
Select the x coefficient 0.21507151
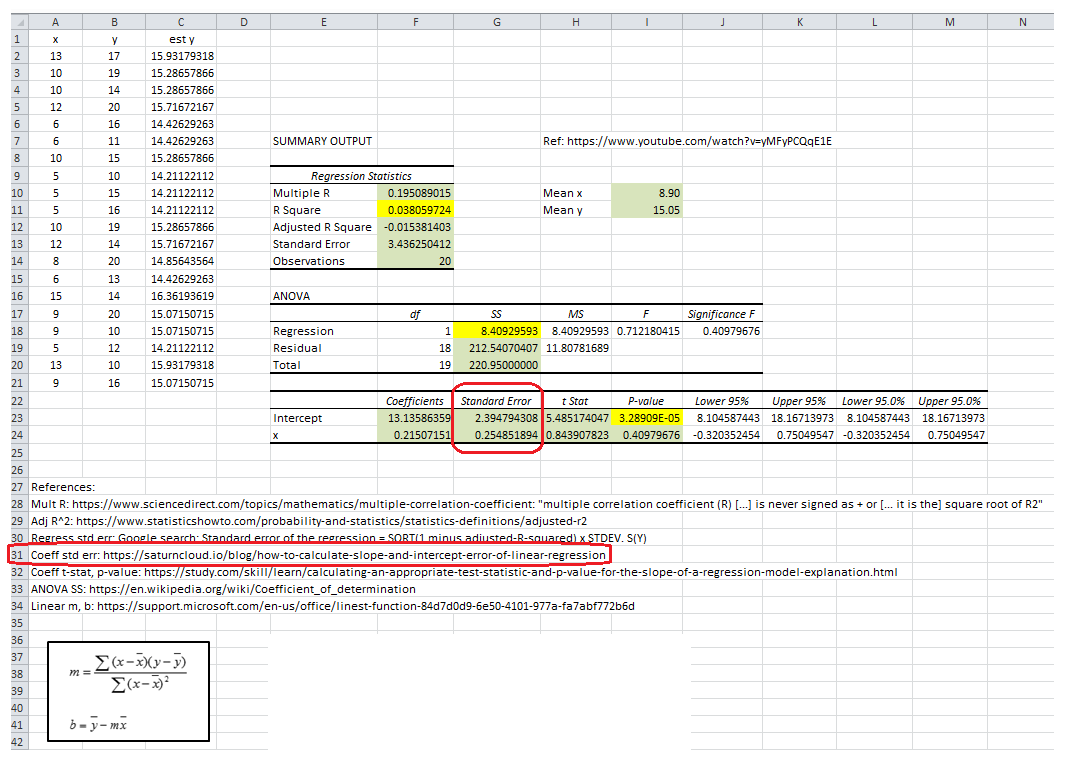[416, 435]
